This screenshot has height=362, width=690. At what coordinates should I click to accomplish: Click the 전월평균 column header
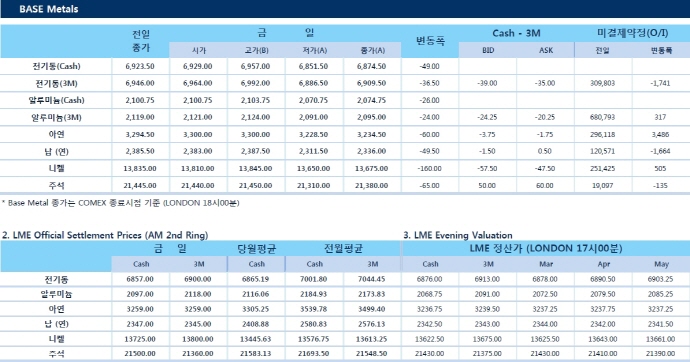(x=344, y=249)
